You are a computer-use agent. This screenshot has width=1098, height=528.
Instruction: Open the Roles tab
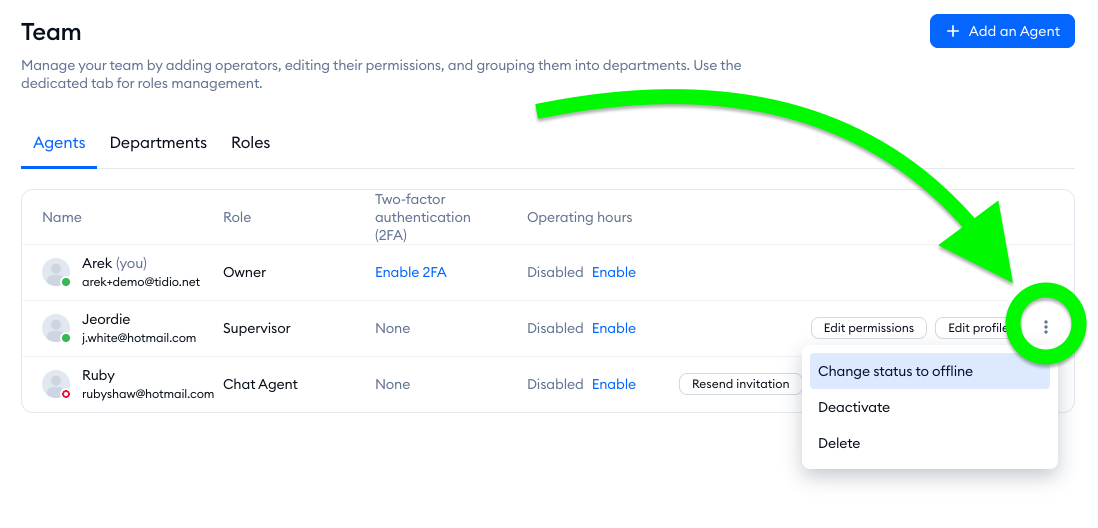click(250, 143)
